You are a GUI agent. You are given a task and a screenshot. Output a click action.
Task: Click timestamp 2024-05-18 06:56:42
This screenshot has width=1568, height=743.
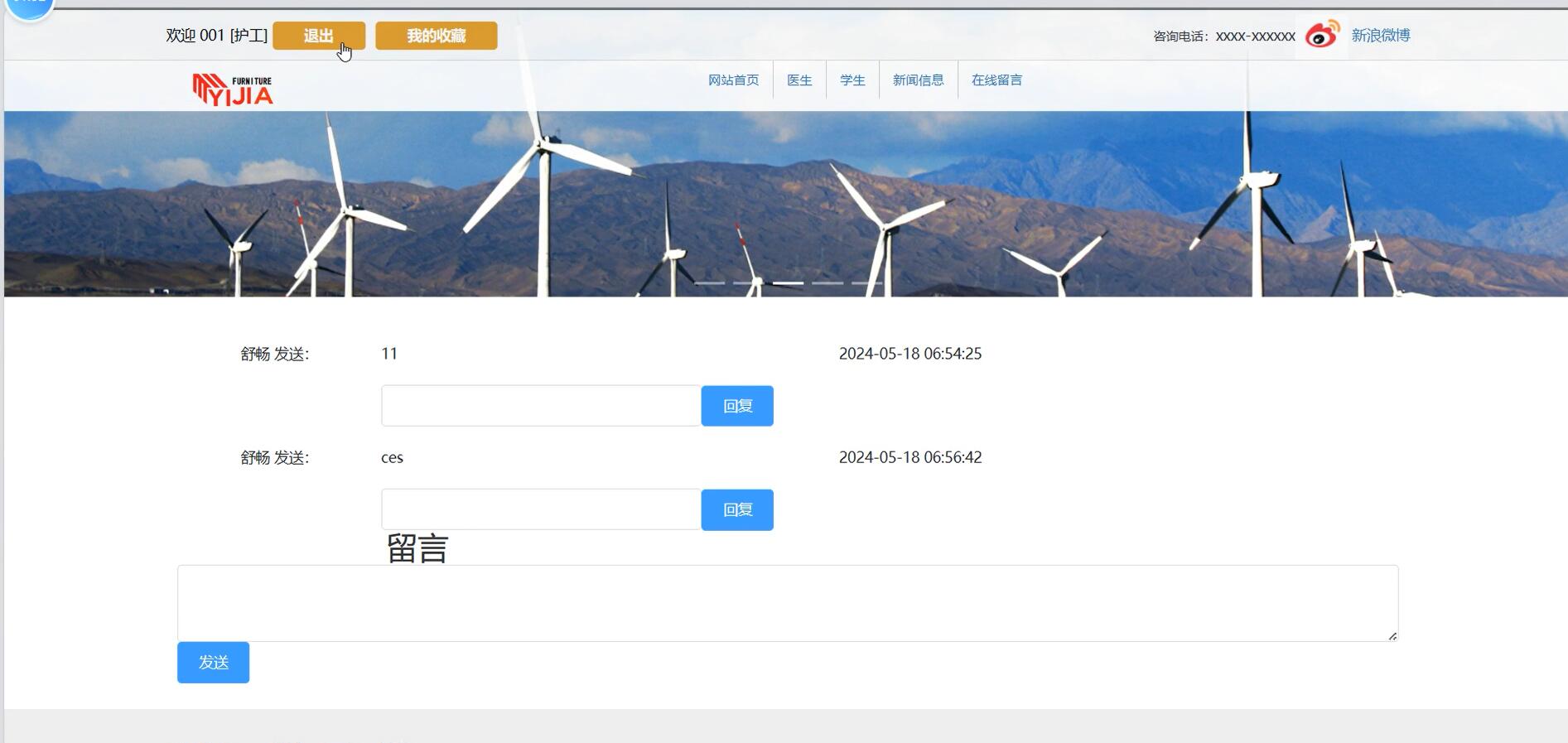910,457
